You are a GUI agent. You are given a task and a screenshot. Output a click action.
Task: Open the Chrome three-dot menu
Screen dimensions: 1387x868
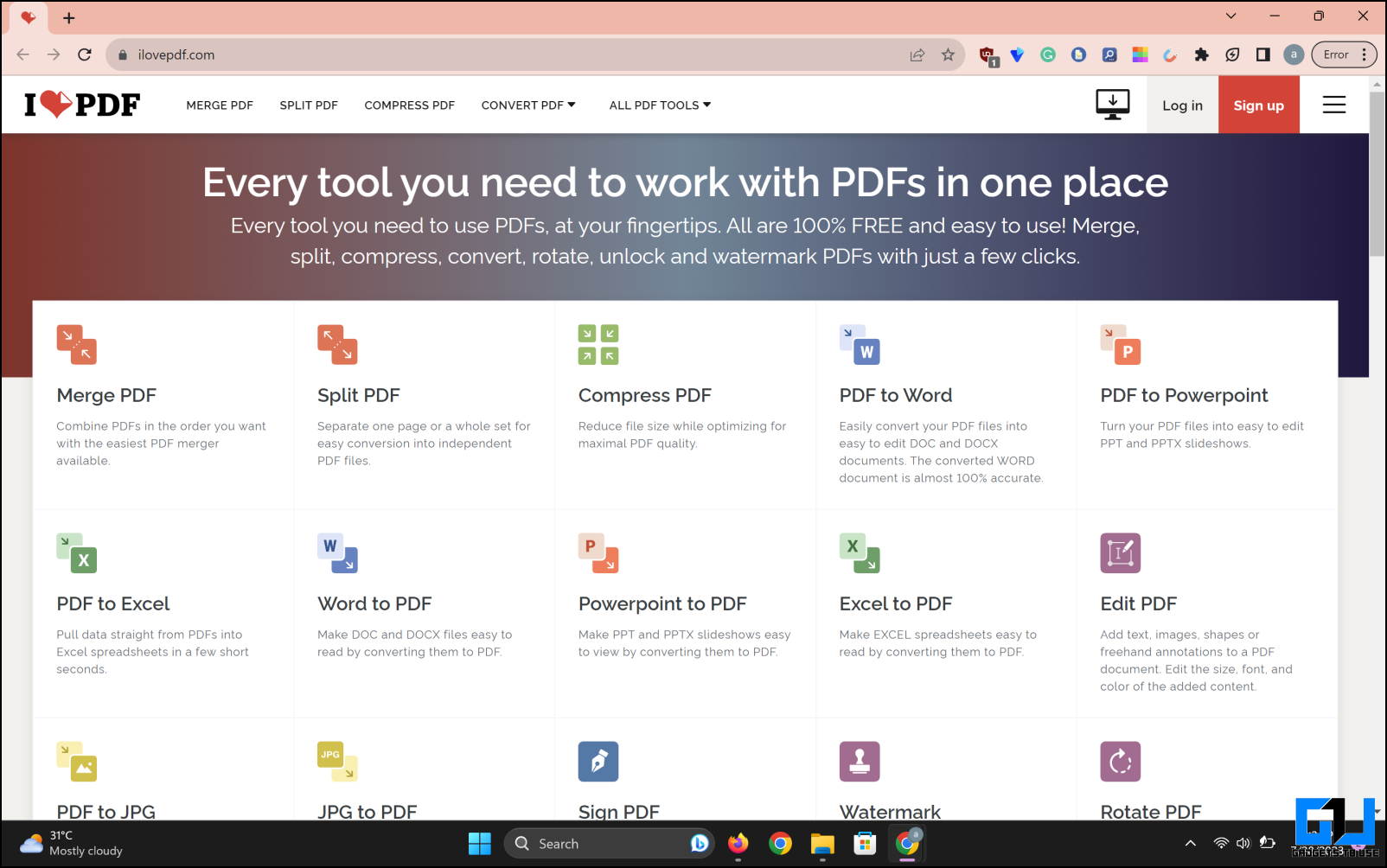pyautogui.click(x=1365, y=54)
